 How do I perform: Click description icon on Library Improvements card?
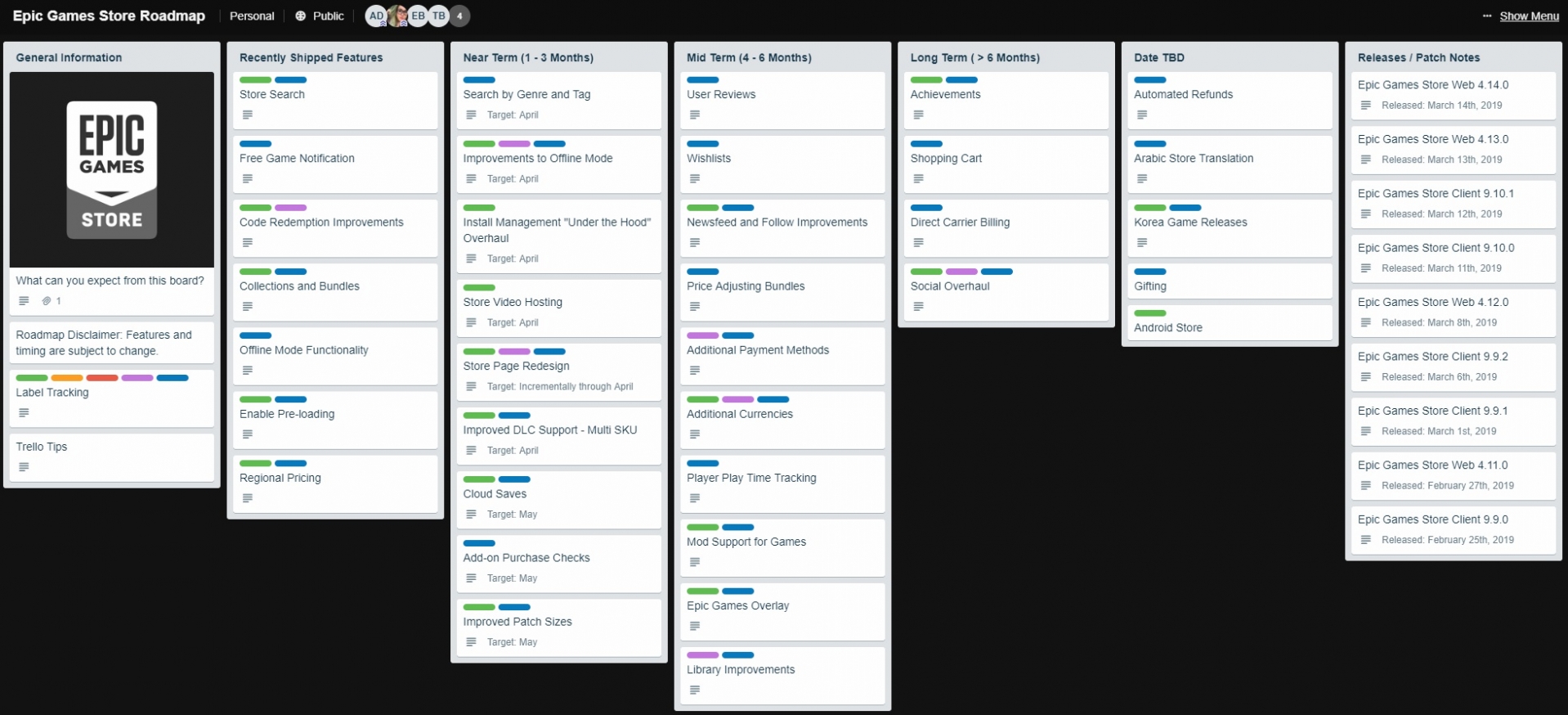(695, 690)
